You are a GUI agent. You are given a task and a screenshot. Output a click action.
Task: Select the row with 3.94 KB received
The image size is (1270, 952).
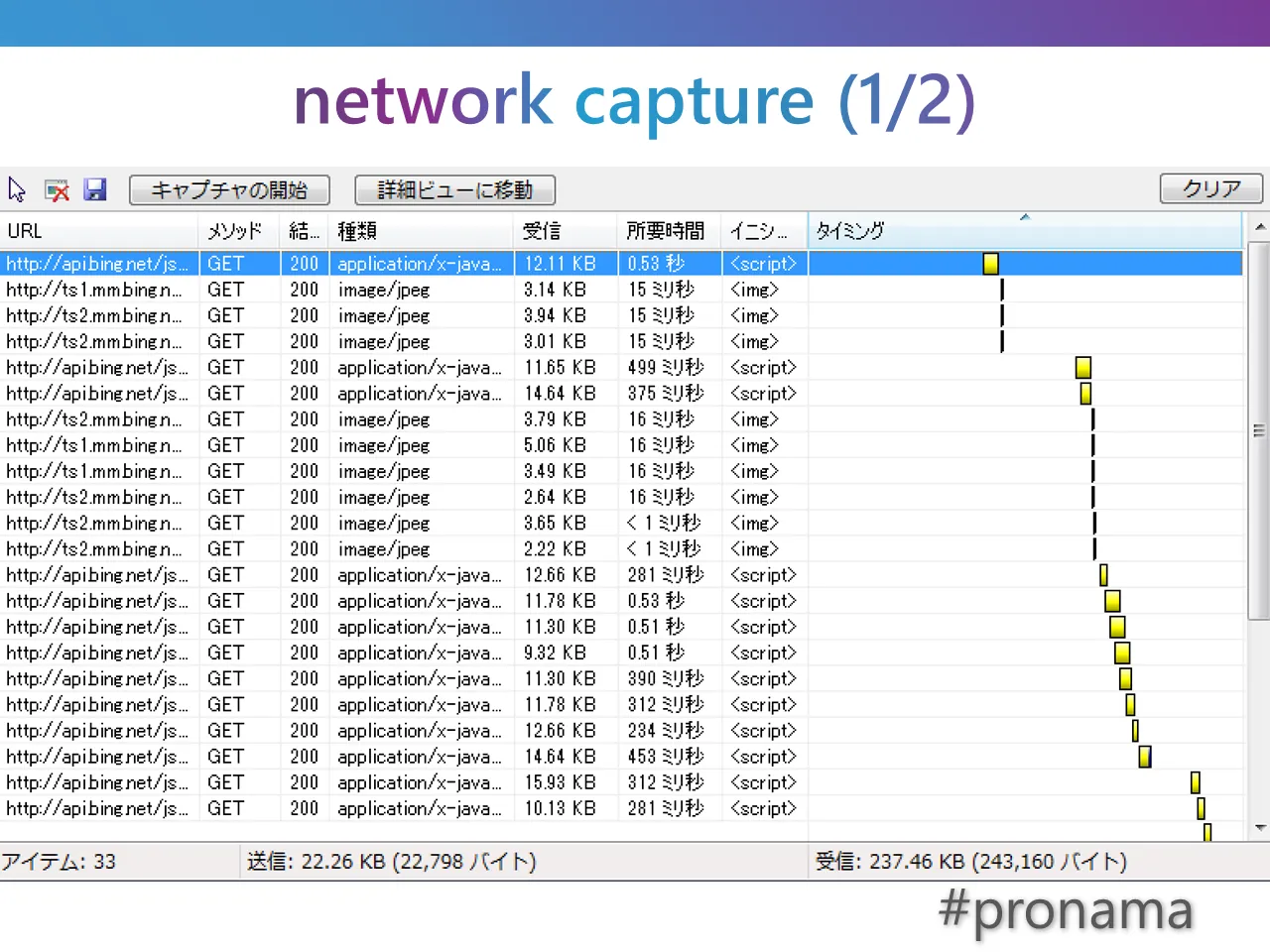(621, 315)
